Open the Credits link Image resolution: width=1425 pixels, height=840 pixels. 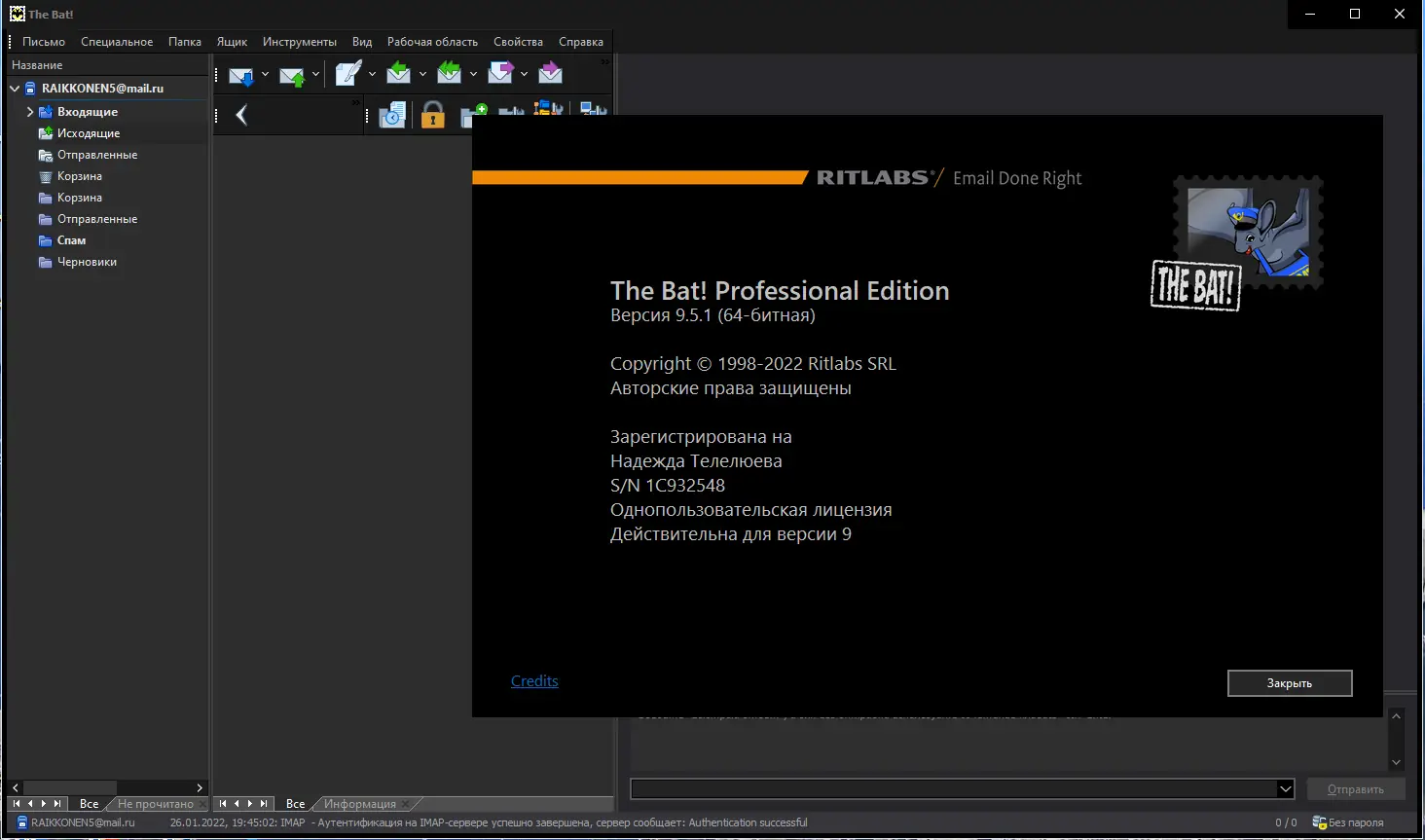point(533,680)
